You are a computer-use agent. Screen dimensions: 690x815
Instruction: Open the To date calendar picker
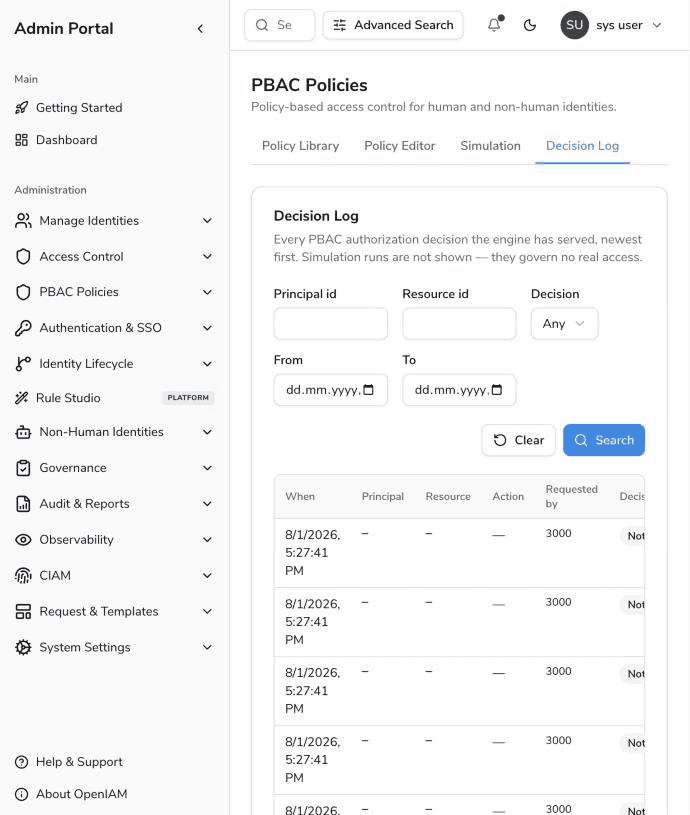(497, 390)
